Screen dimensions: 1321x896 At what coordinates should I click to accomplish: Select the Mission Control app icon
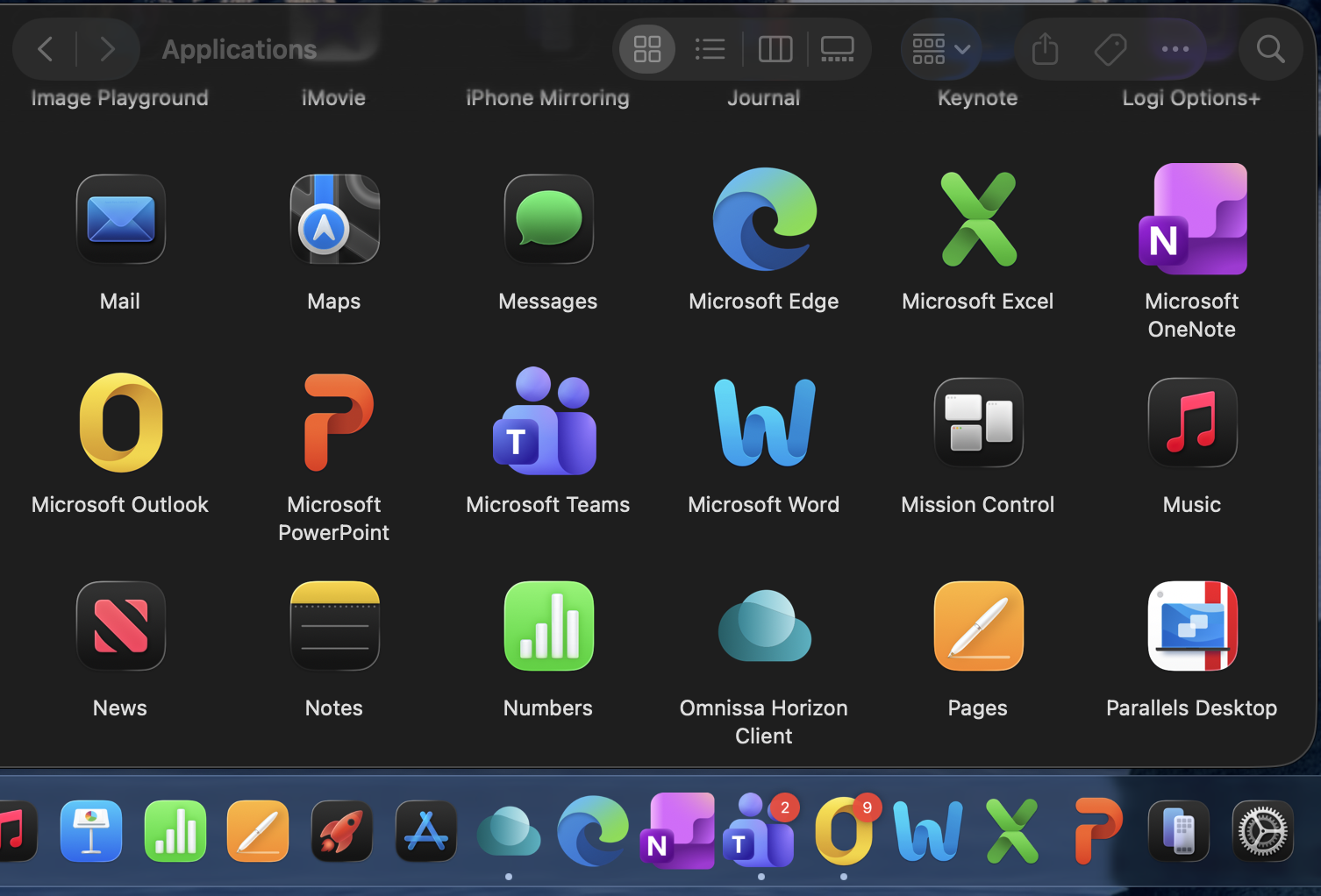pyautogui.click(x=978, y=423)
